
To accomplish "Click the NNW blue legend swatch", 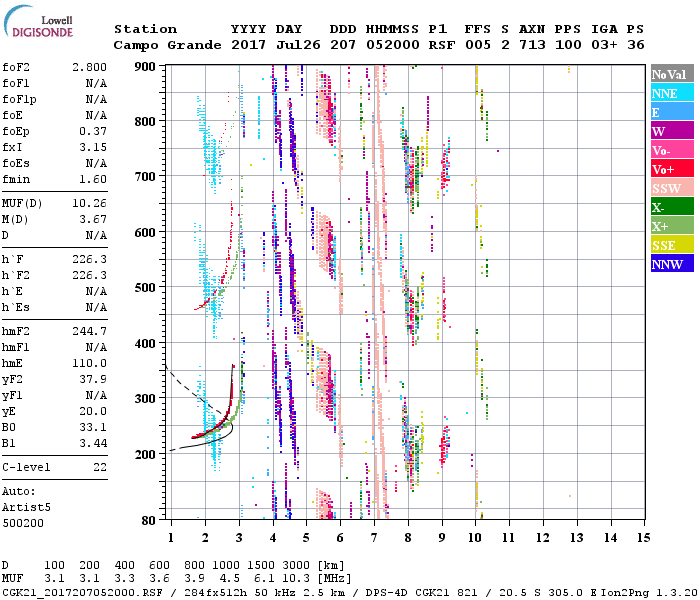I will point(672,264).
